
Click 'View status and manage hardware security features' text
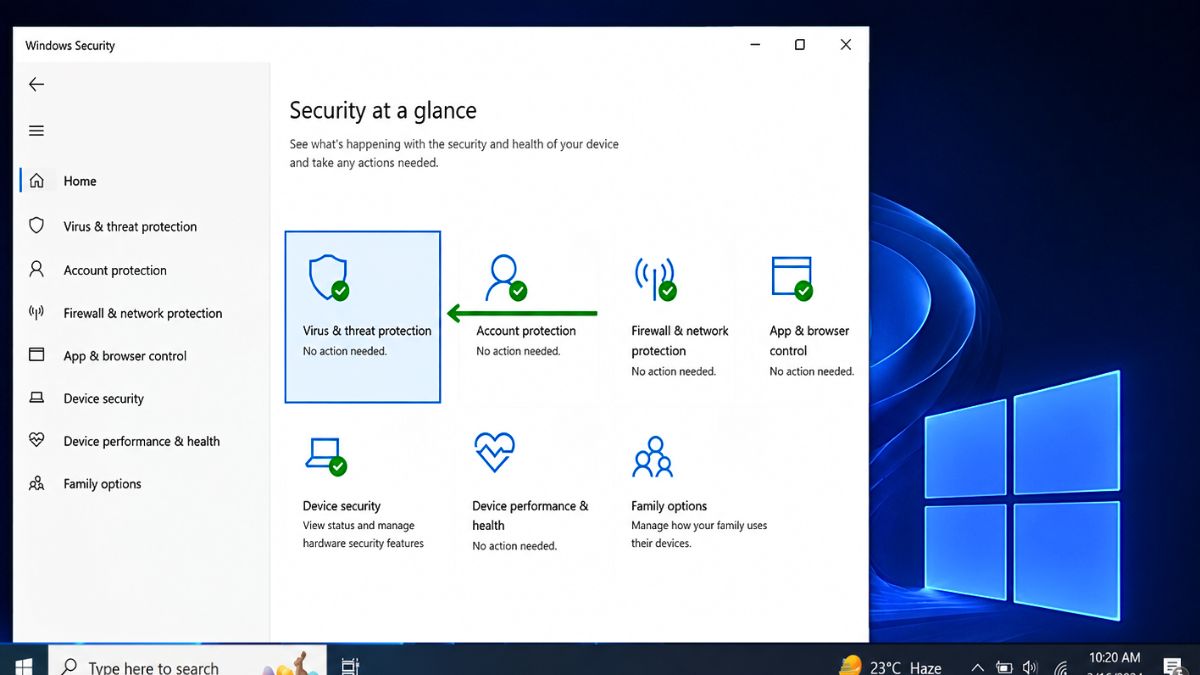(x=363, y=535)
